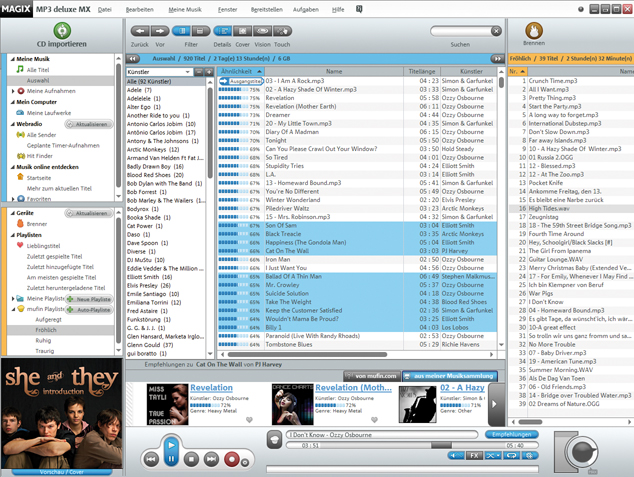Click Aktualisieren button next to Geräte
The width and height of the screenshot is (634, 477).
88,213
